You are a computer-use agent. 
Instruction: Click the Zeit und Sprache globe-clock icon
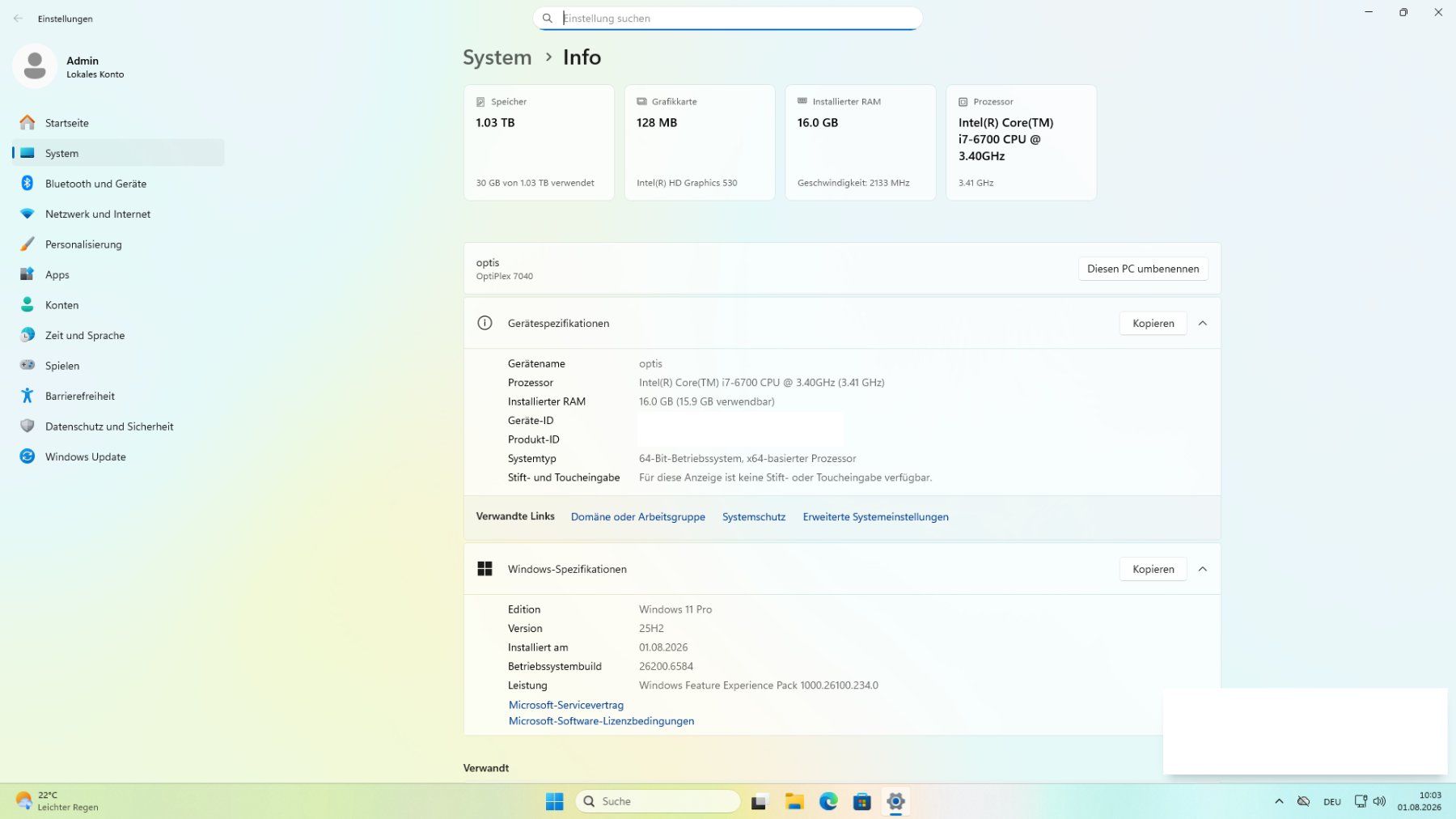coord(28,335)
